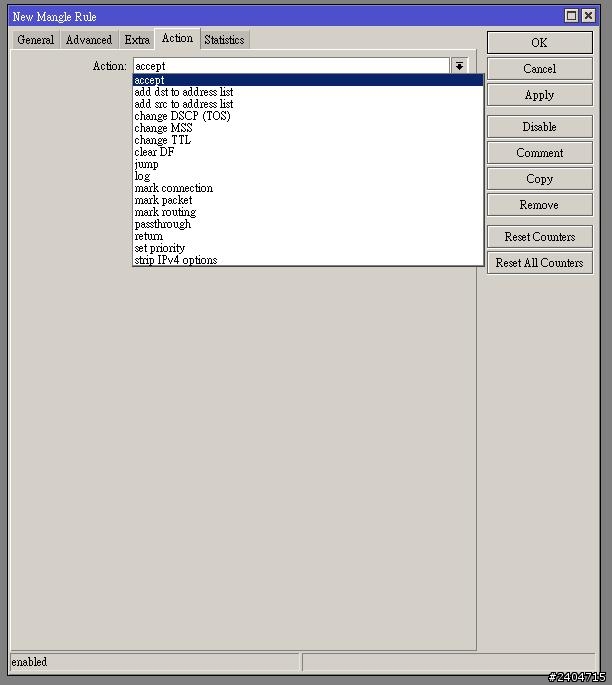Viewport: 612px width, 685px height.
Task: Select 'mark packet' from the list
Action: pyautogui.click(x=308, y=200)
